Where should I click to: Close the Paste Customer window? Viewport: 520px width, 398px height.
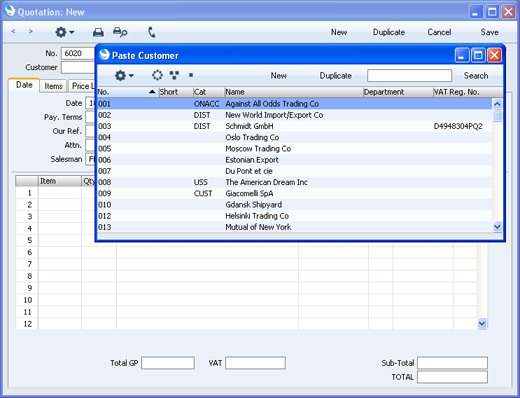point(494,55)
